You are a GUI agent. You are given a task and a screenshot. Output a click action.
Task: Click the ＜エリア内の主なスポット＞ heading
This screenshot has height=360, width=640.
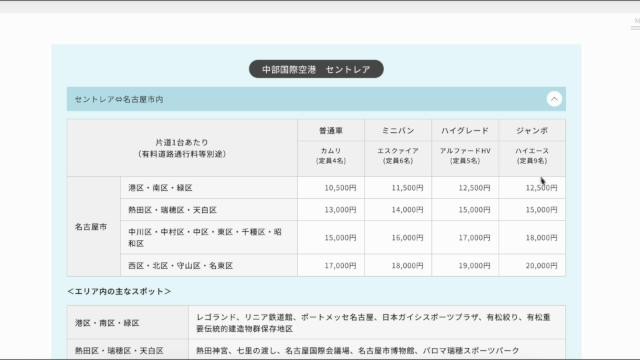pos(119,291)
